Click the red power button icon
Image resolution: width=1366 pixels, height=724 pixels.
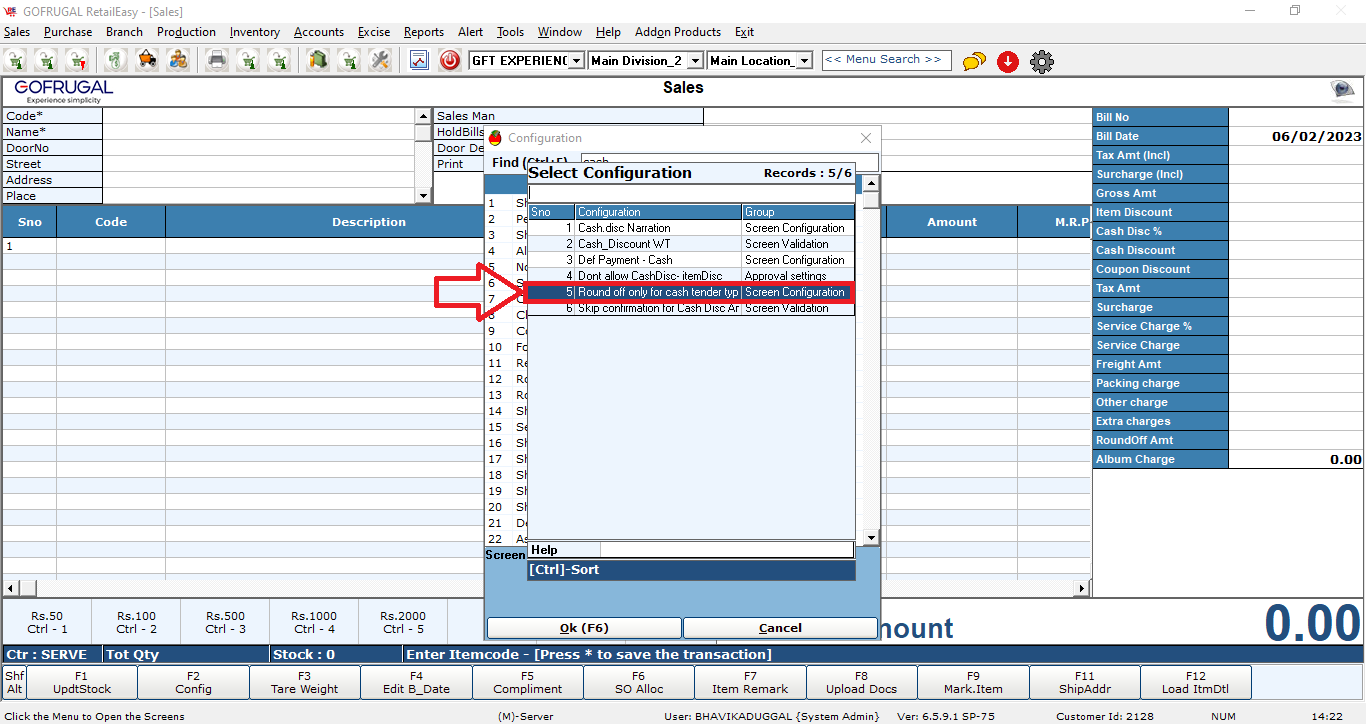click(450, 61)
